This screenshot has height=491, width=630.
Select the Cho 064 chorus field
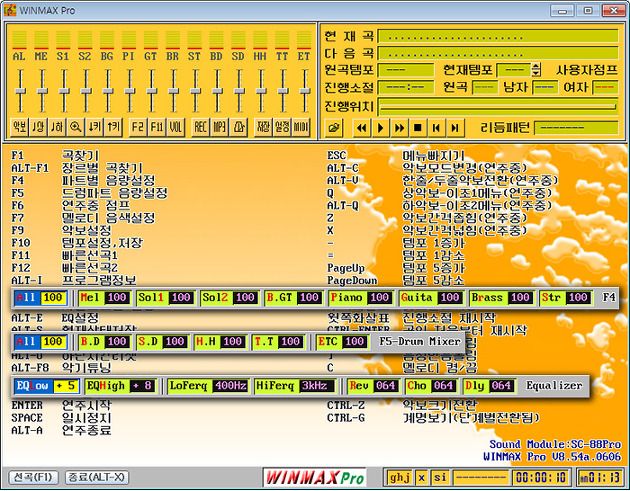coord(431,386)
